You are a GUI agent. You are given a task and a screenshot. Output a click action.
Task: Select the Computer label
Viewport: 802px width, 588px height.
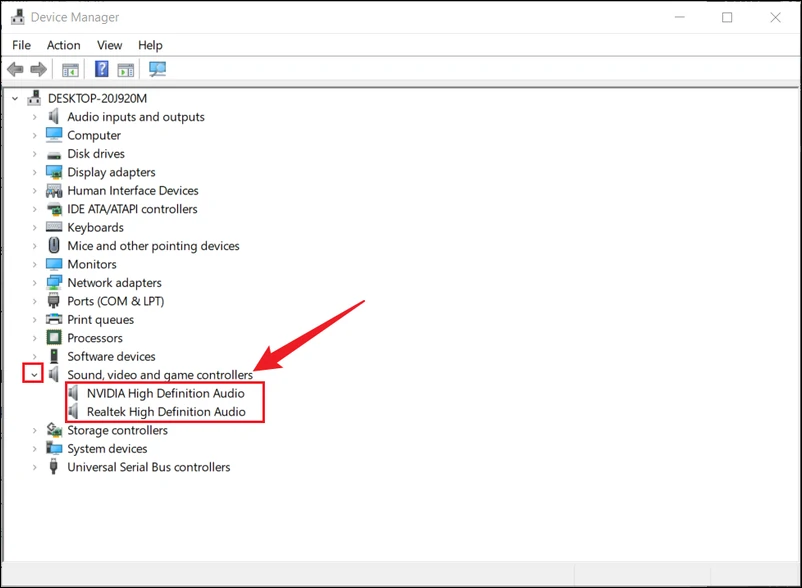click(94, 135)
